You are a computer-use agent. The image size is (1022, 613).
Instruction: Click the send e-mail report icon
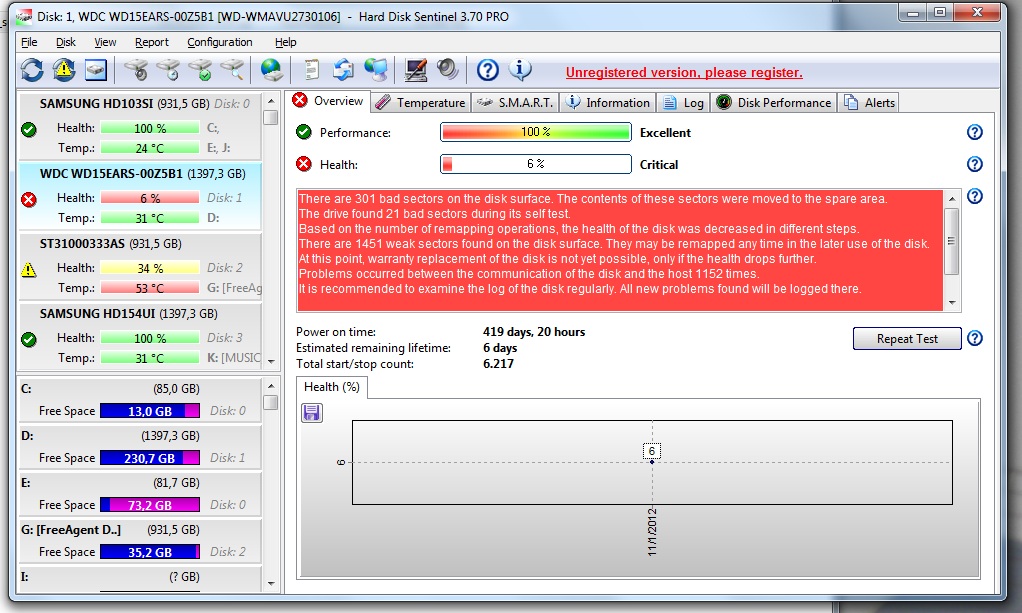[343, 70]
